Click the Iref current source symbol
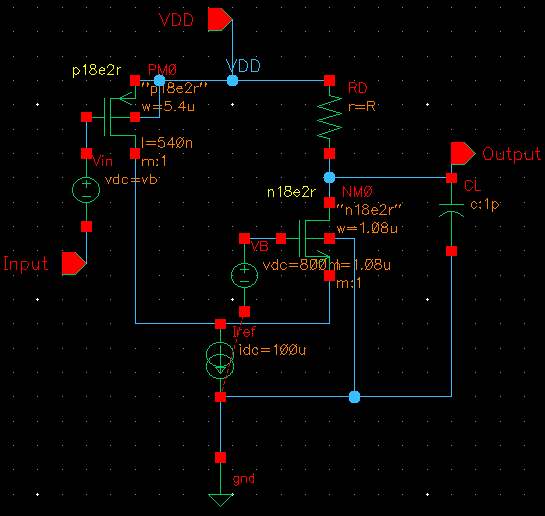 pyautogui.click(x=220, y=360)
